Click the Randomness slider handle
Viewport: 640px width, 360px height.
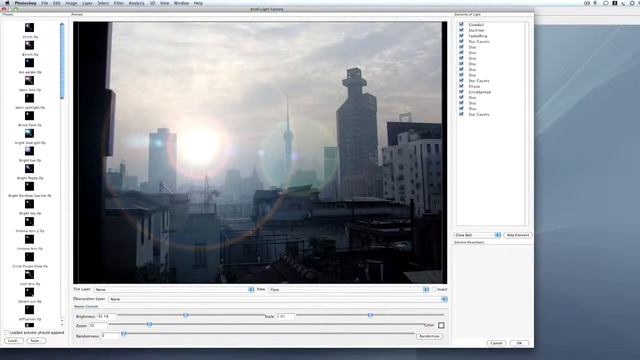[124, 334]
